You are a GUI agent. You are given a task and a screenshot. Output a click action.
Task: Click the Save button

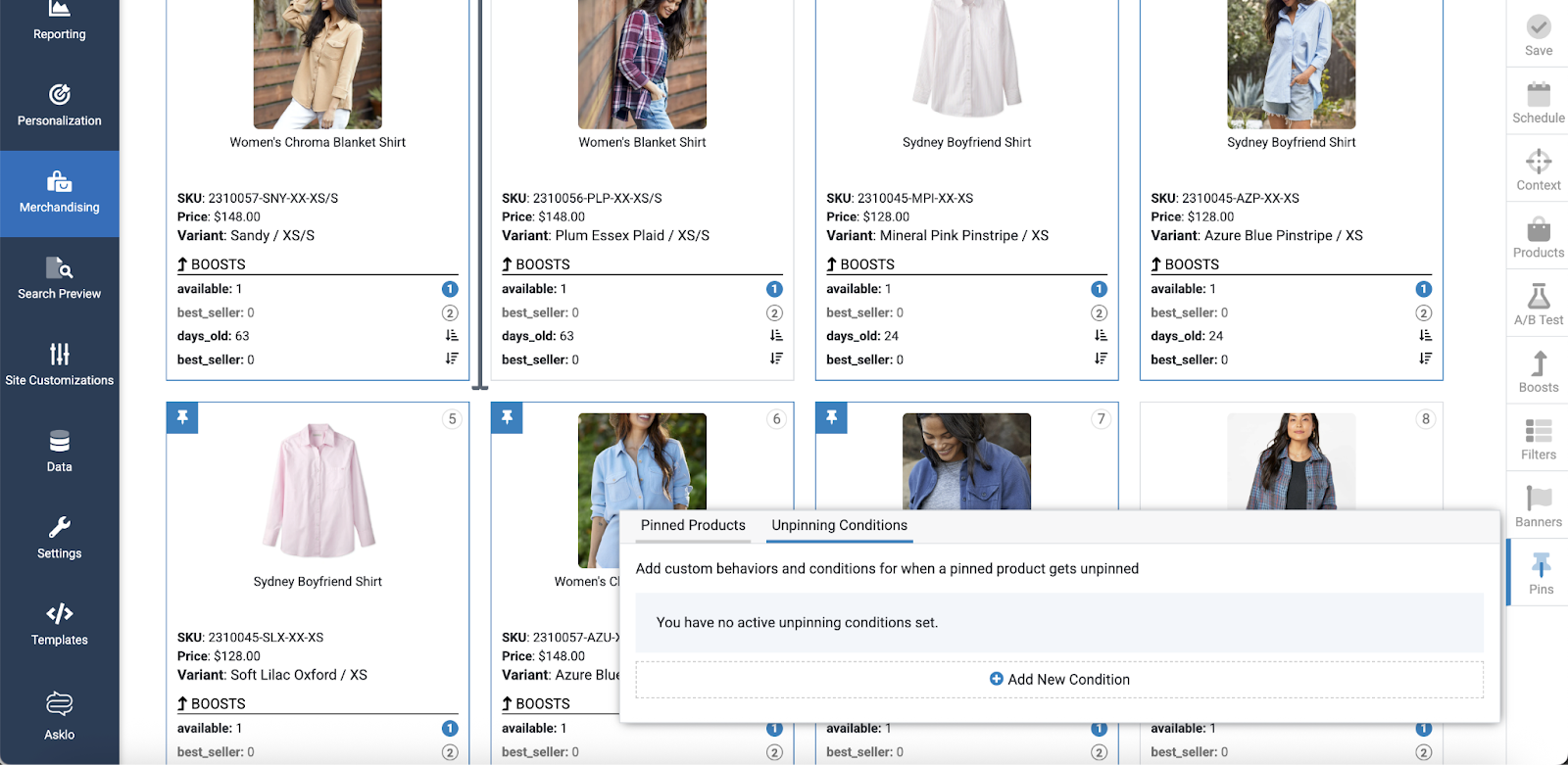click(x=1538, y=35)
